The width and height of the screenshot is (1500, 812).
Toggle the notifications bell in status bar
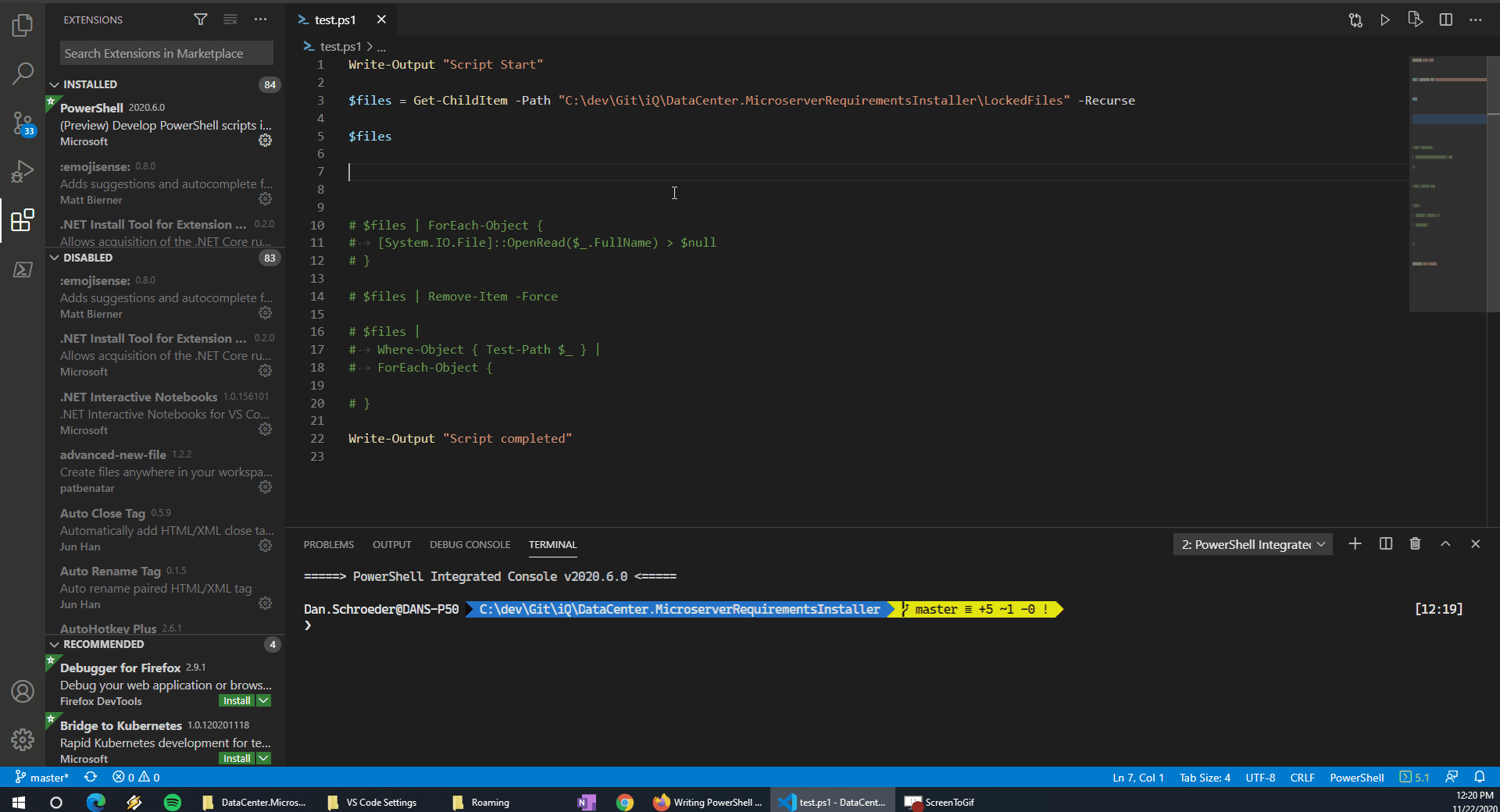coord(1480,778)
